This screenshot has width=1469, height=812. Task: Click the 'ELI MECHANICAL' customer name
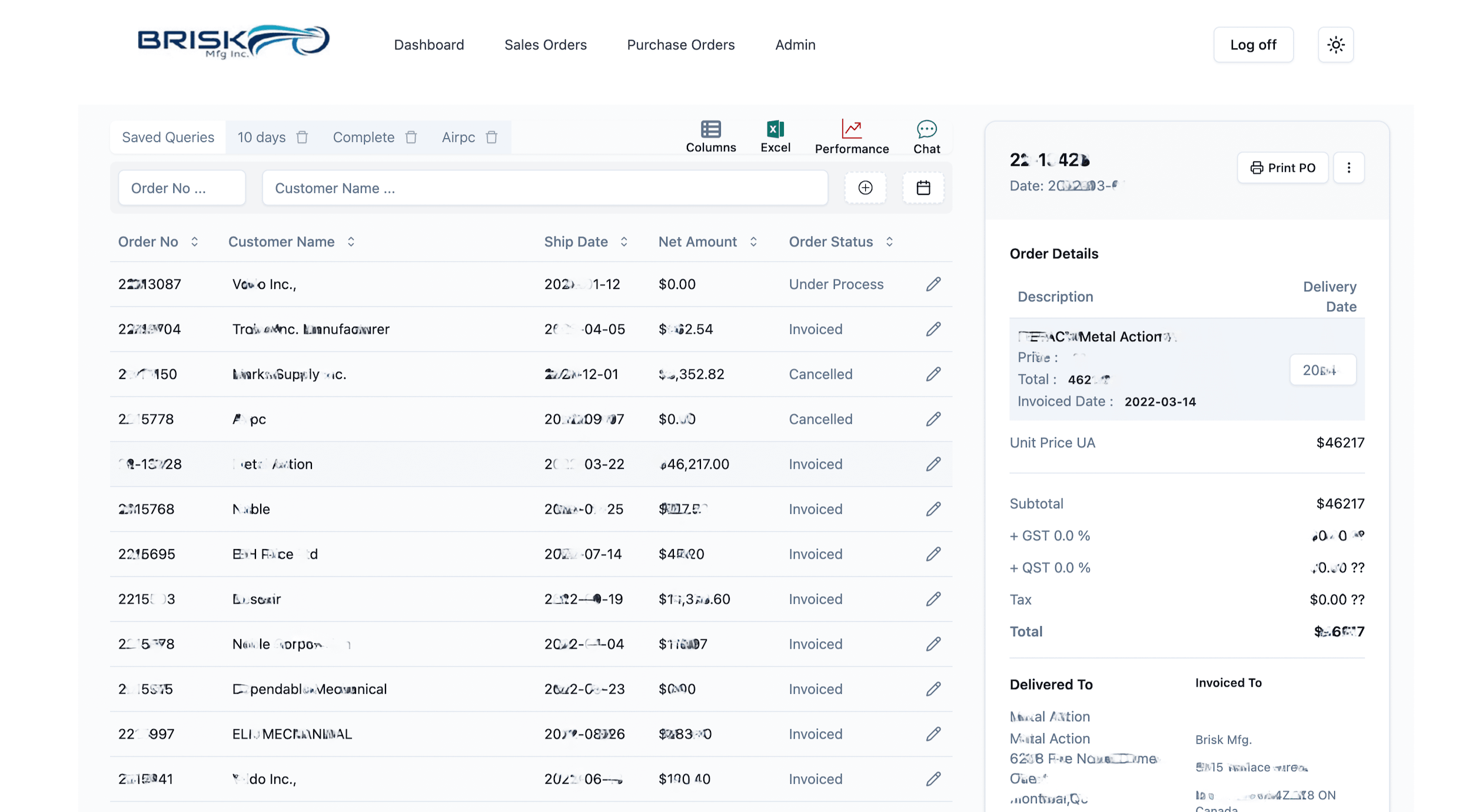292,734
